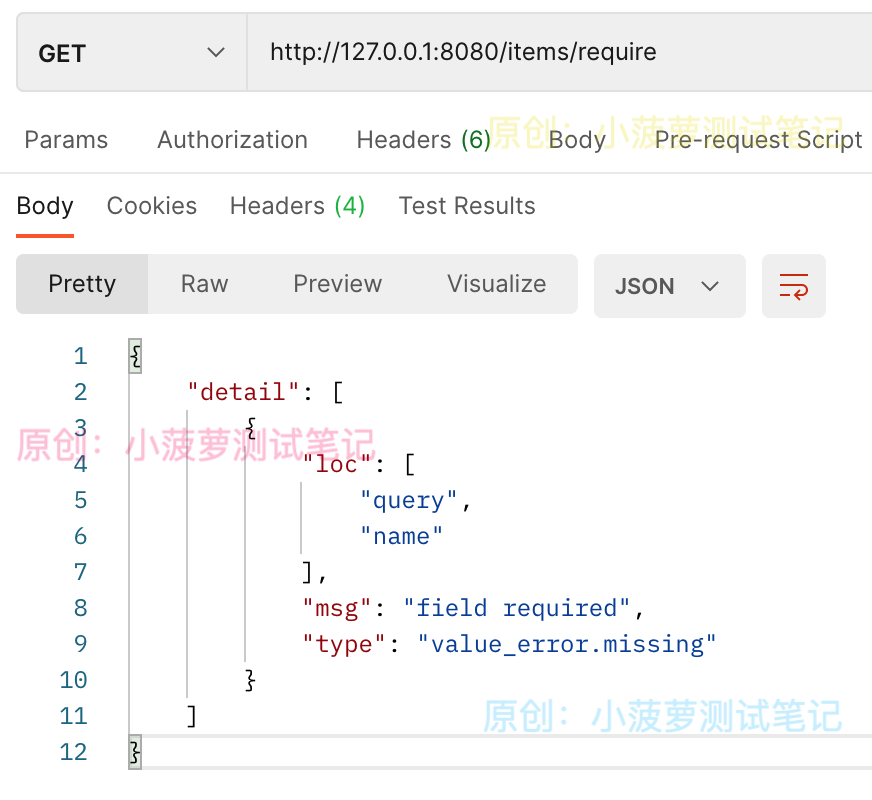Viewport: 872px width, 800px height.
Task: View the response Headers (4) tab
Action: pyautogui.click(x=298, y=206)
